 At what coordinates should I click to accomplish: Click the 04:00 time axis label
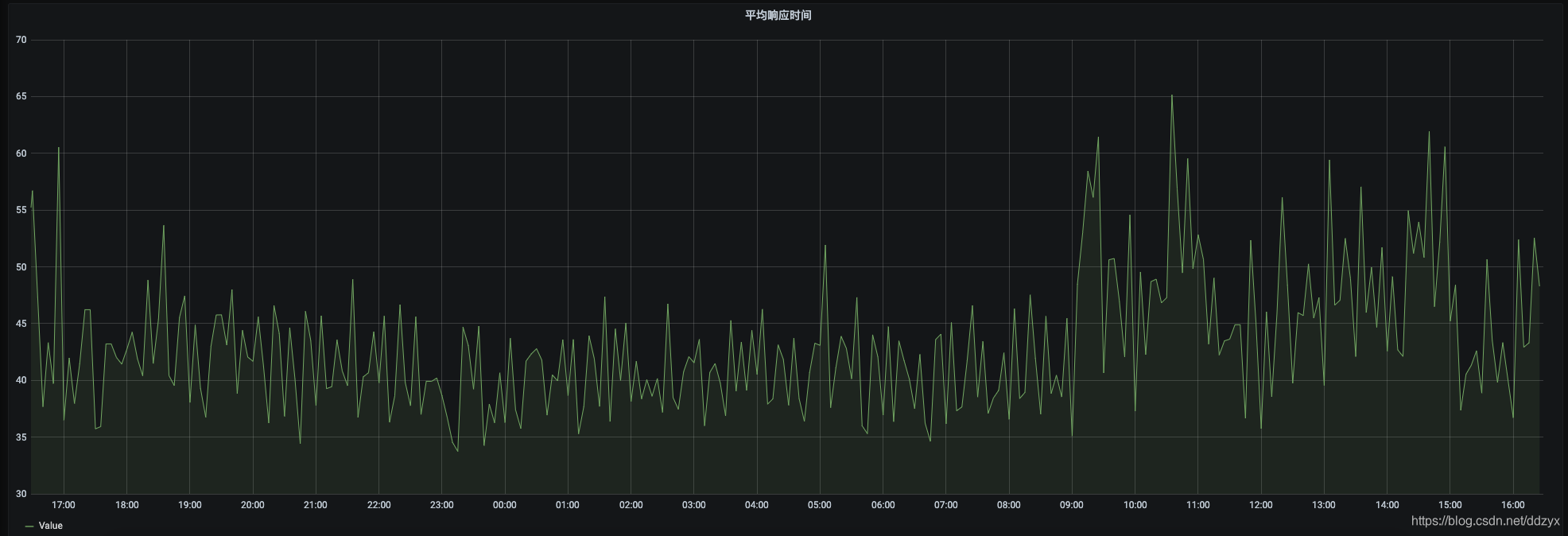tap(757, 505)
